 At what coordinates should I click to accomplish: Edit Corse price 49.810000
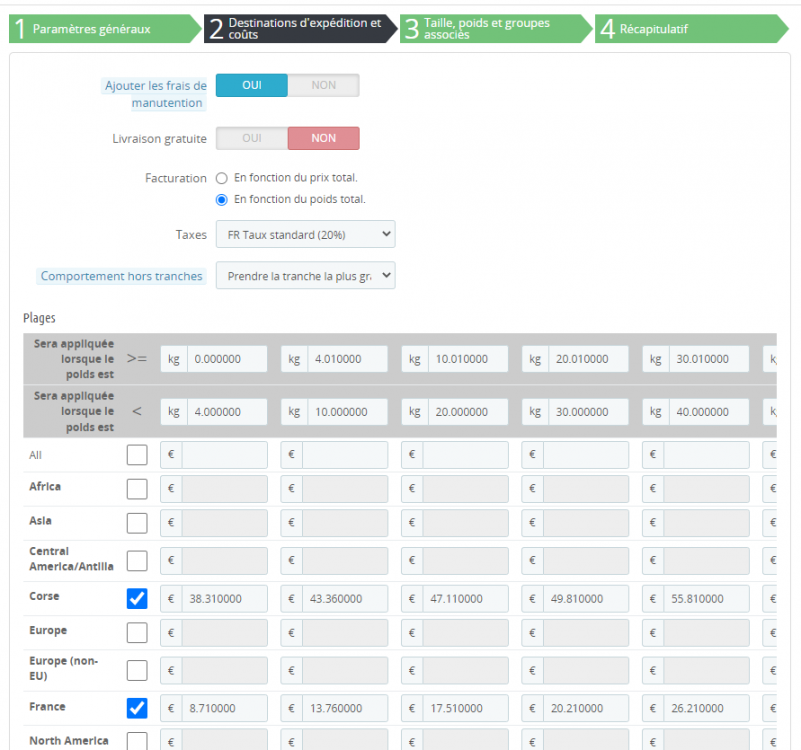coord(586,599)
